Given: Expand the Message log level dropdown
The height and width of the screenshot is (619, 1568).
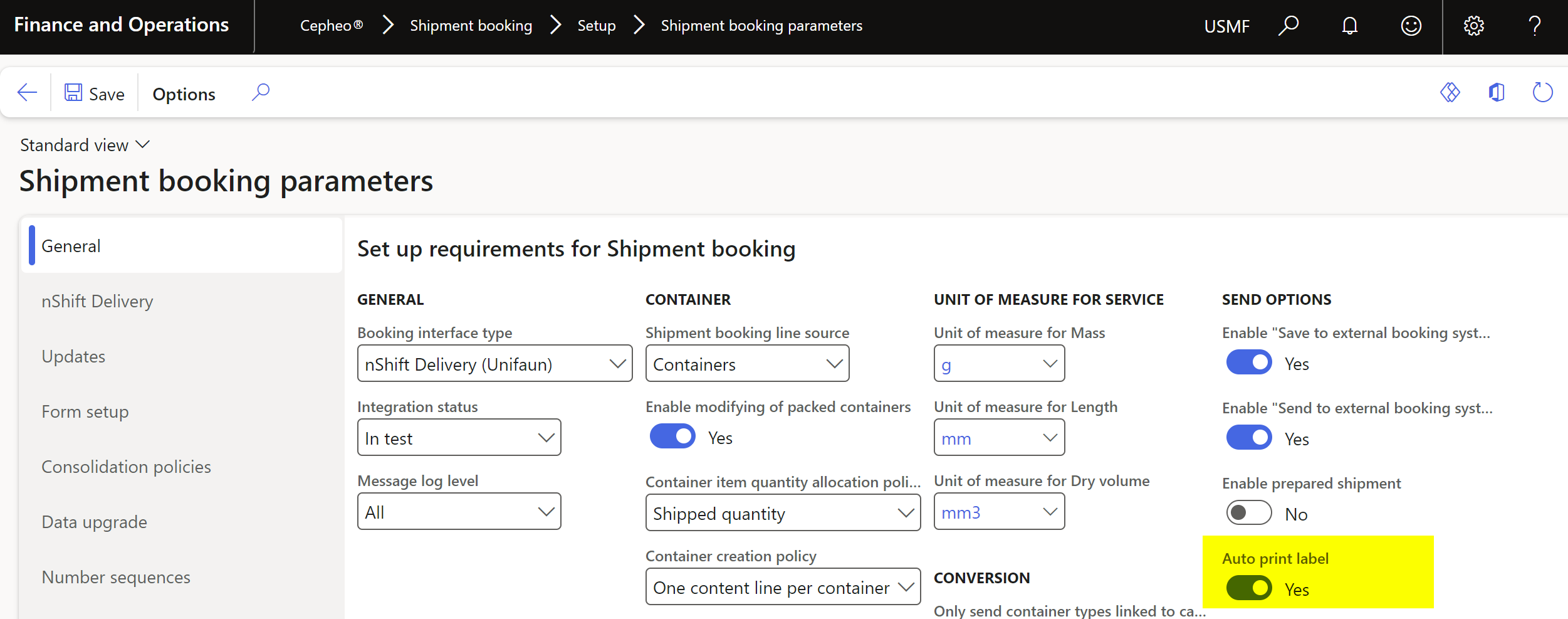Looking at the screenshot, I should (459, 512).
